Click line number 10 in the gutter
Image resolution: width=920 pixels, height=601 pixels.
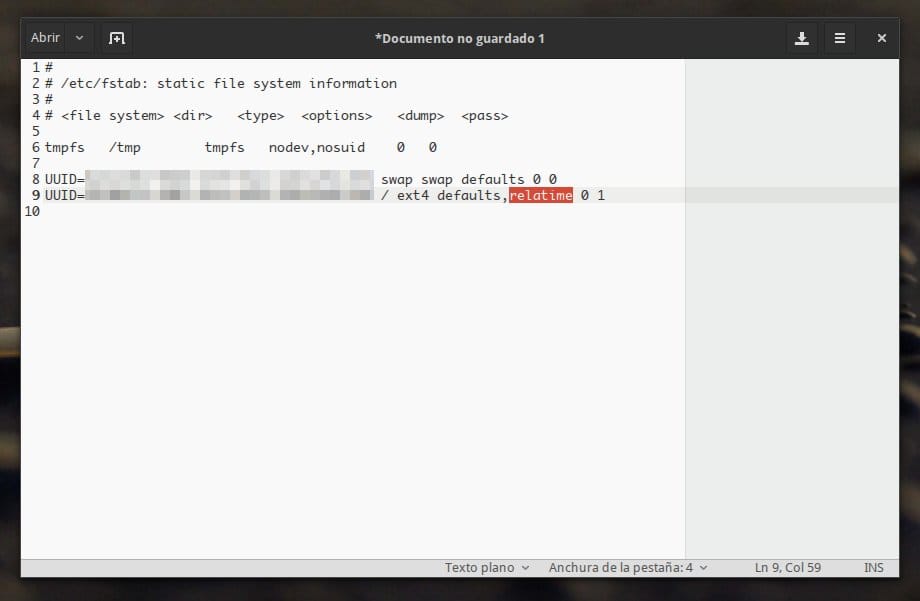[x=32, y=211]
